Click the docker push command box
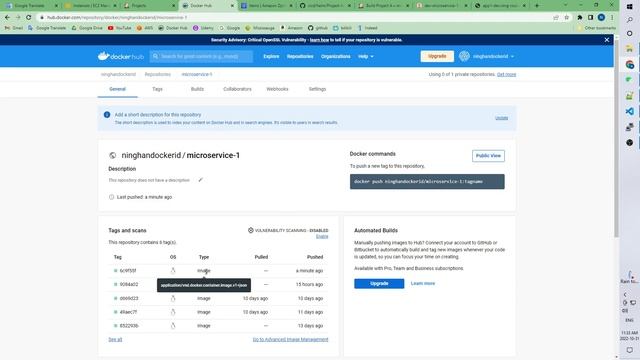This screenshot has height=360, width=640. coord(427,182)
